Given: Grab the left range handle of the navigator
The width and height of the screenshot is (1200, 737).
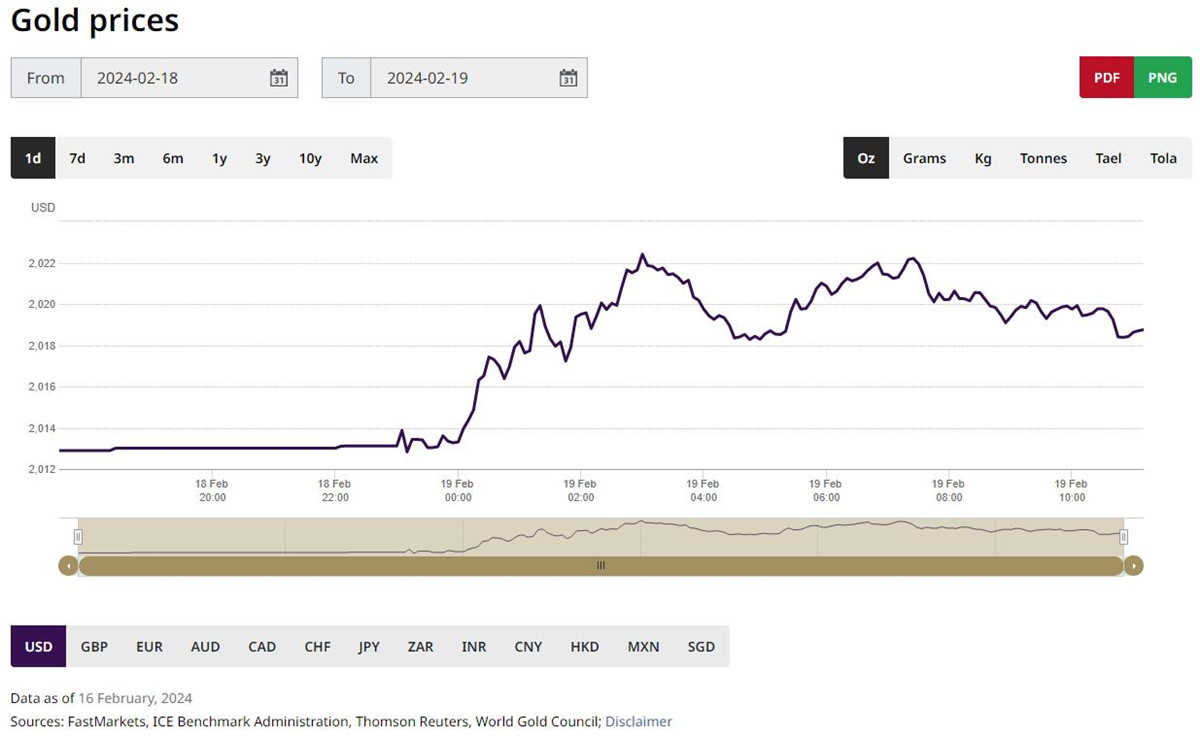Looking at the screenshot, I should pyautogui.click(x=78, y=537).
